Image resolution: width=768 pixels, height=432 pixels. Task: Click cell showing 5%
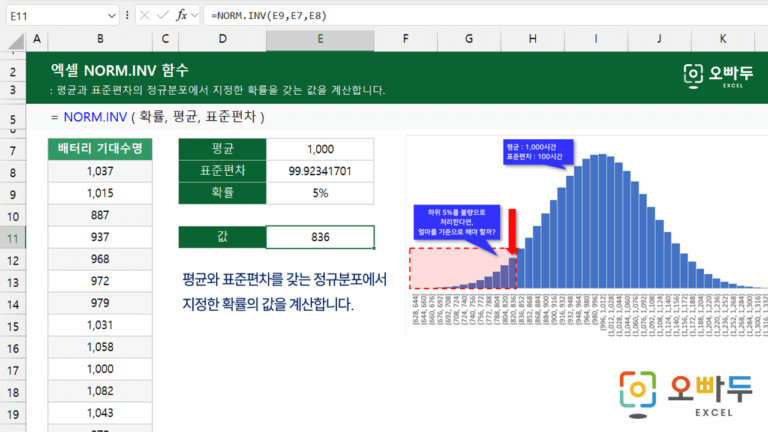320,193
